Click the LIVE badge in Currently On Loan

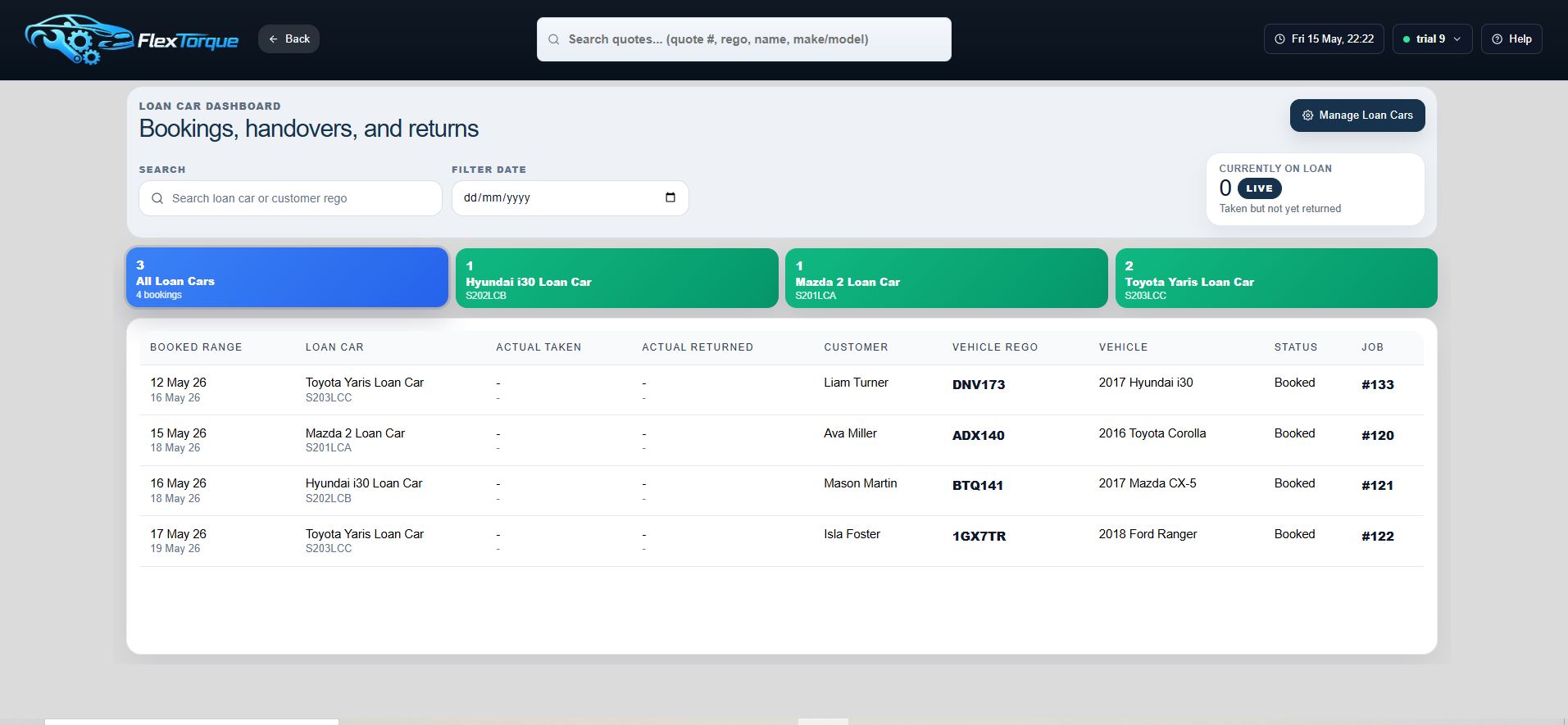[1259, 188]
